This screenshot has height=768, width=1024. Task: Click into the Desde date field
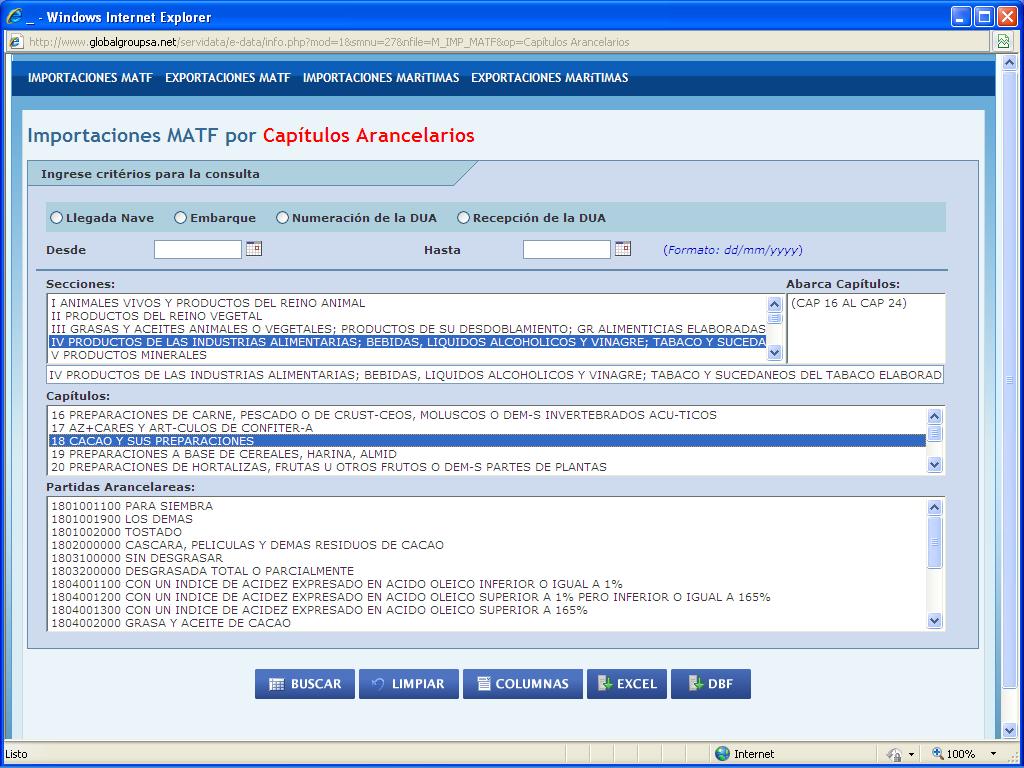coord(198,249)
